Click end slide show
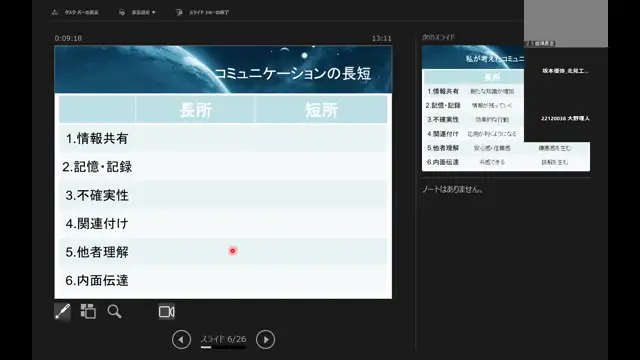Screen dimensions: 640x360 (202, 12)
